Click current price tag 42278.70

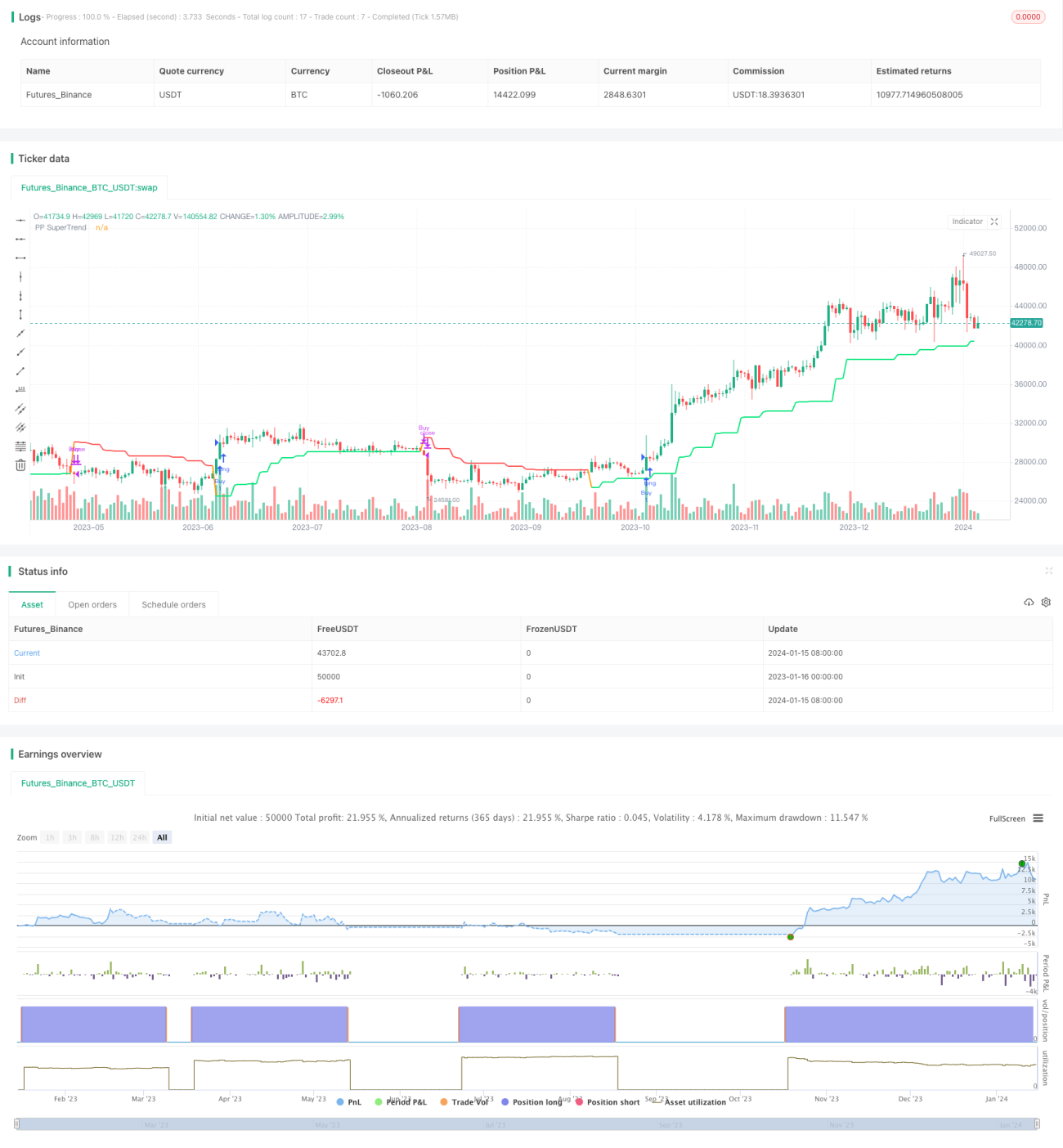pos(1026,323)
